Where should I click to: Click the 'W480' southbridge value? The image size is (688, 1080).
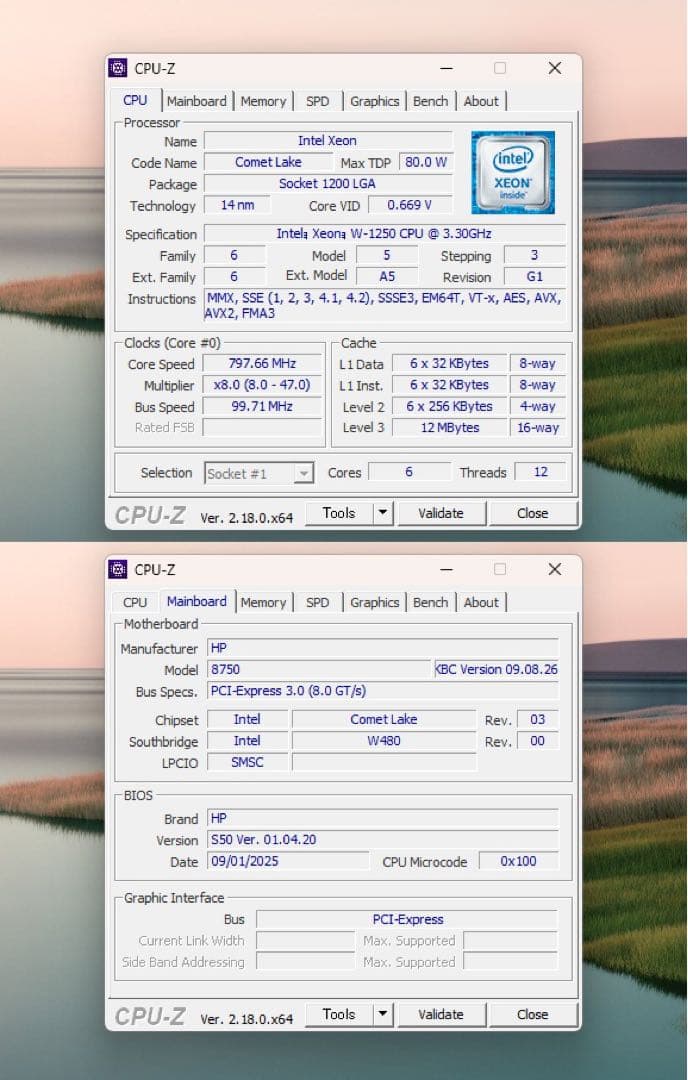384,741
